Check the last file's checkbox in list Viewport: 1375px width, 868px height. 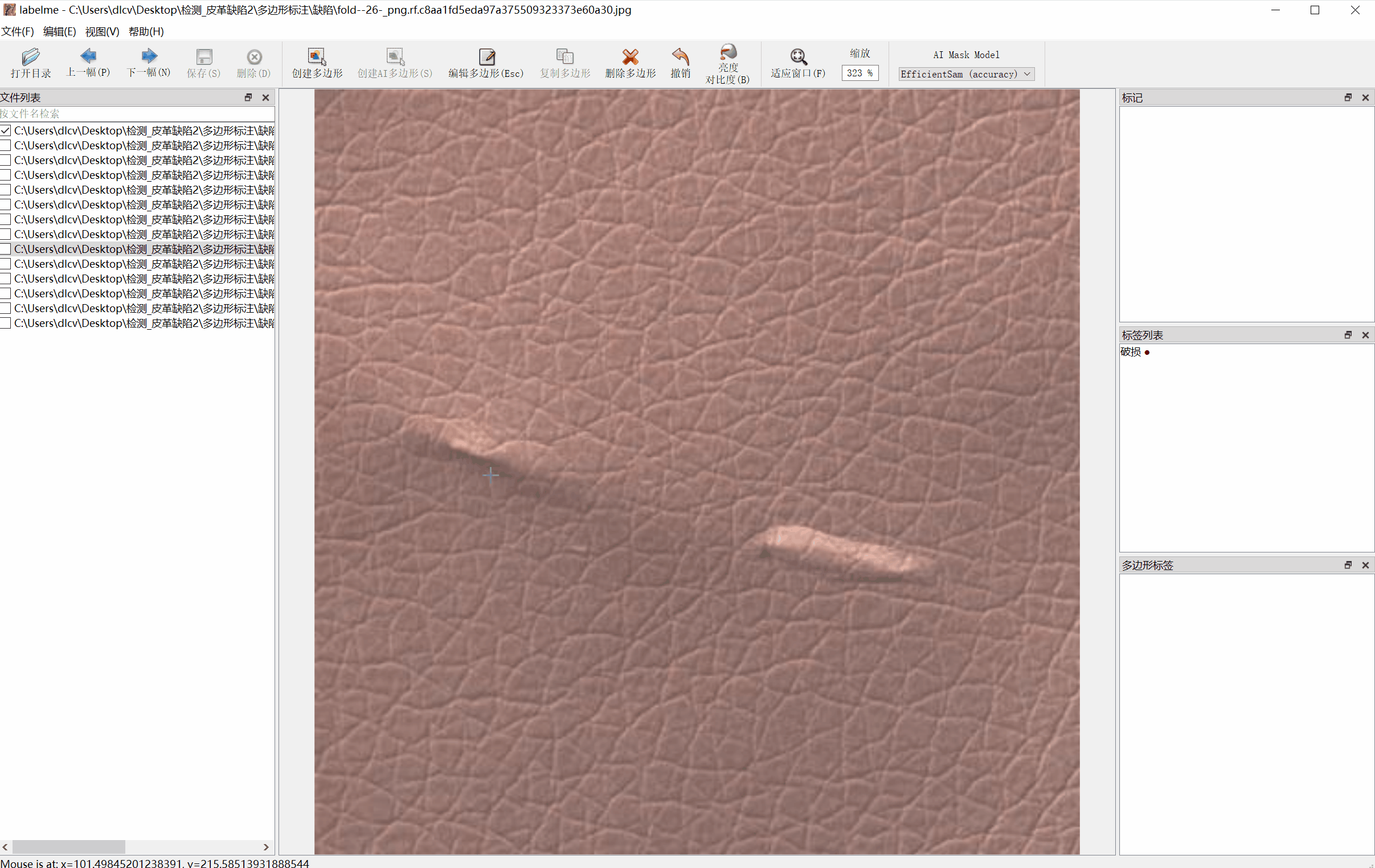[x=6, y=322]
